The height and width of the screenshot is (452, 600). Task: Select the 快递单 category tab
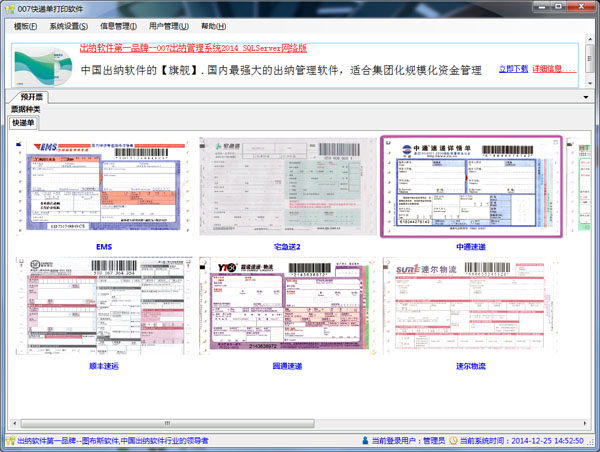click(23, 122)
